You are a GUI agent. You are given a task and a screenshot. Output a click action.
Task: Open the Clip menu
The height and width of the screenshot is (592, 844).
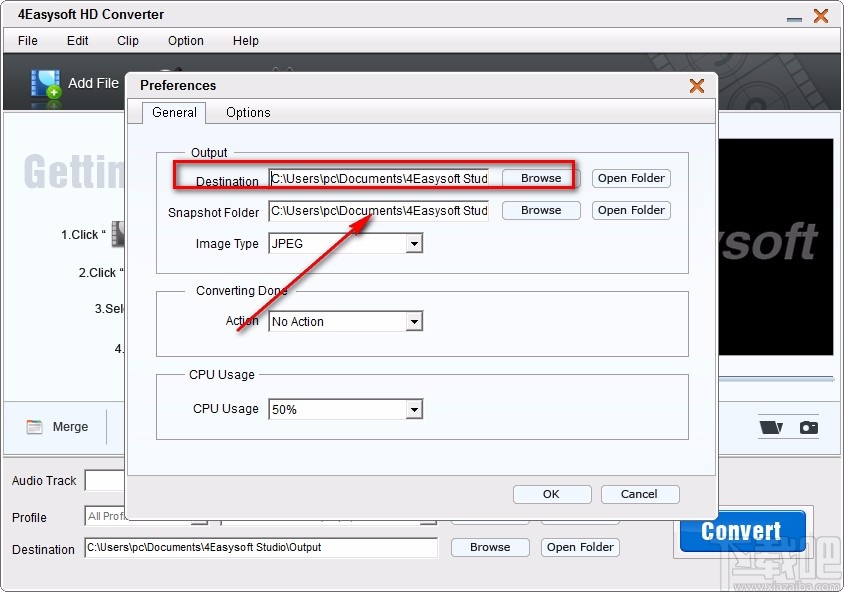click(x=128, y=41)
